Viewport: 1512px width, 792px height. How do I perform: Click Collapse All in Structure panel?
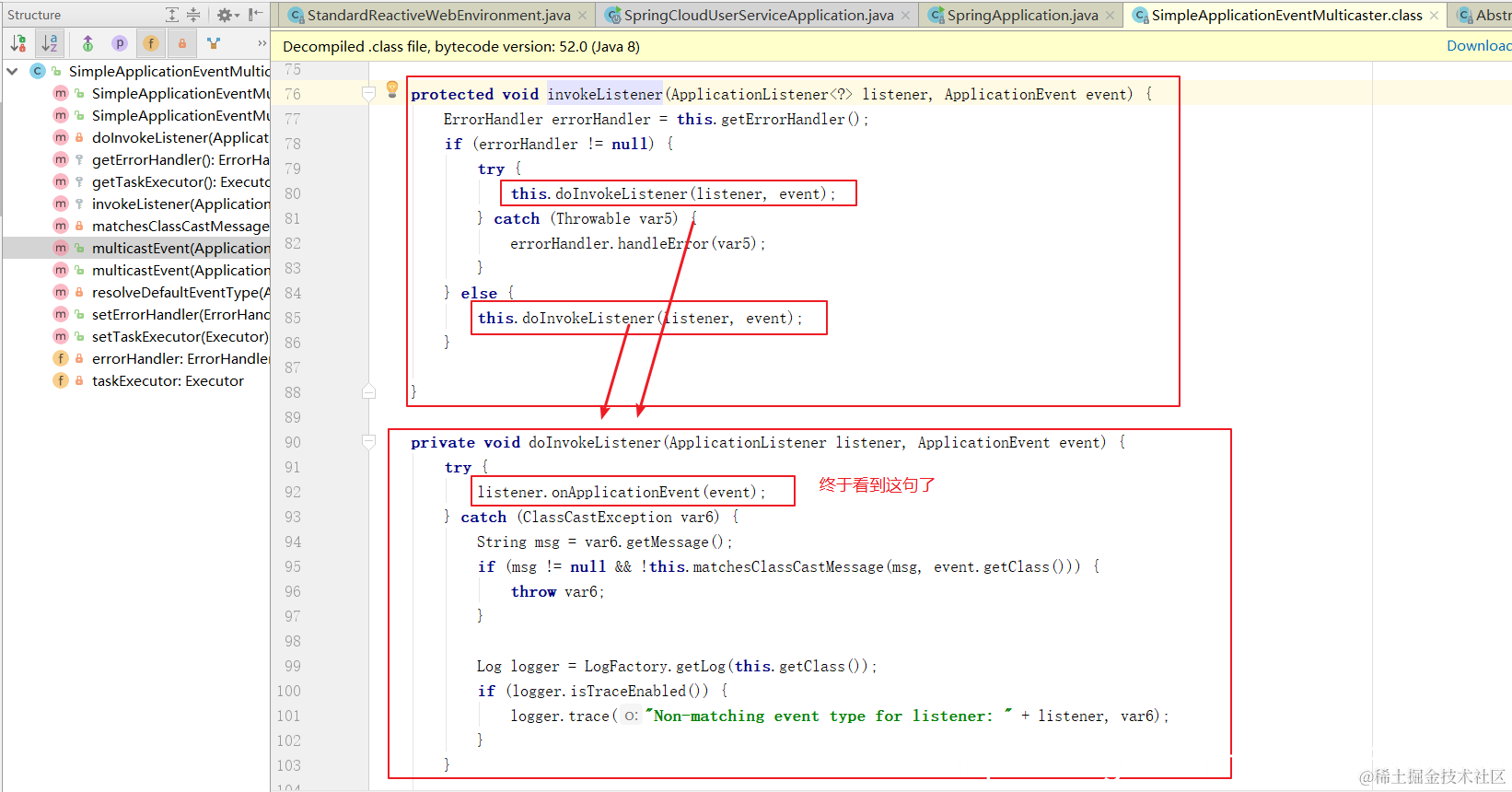[193, 15]
